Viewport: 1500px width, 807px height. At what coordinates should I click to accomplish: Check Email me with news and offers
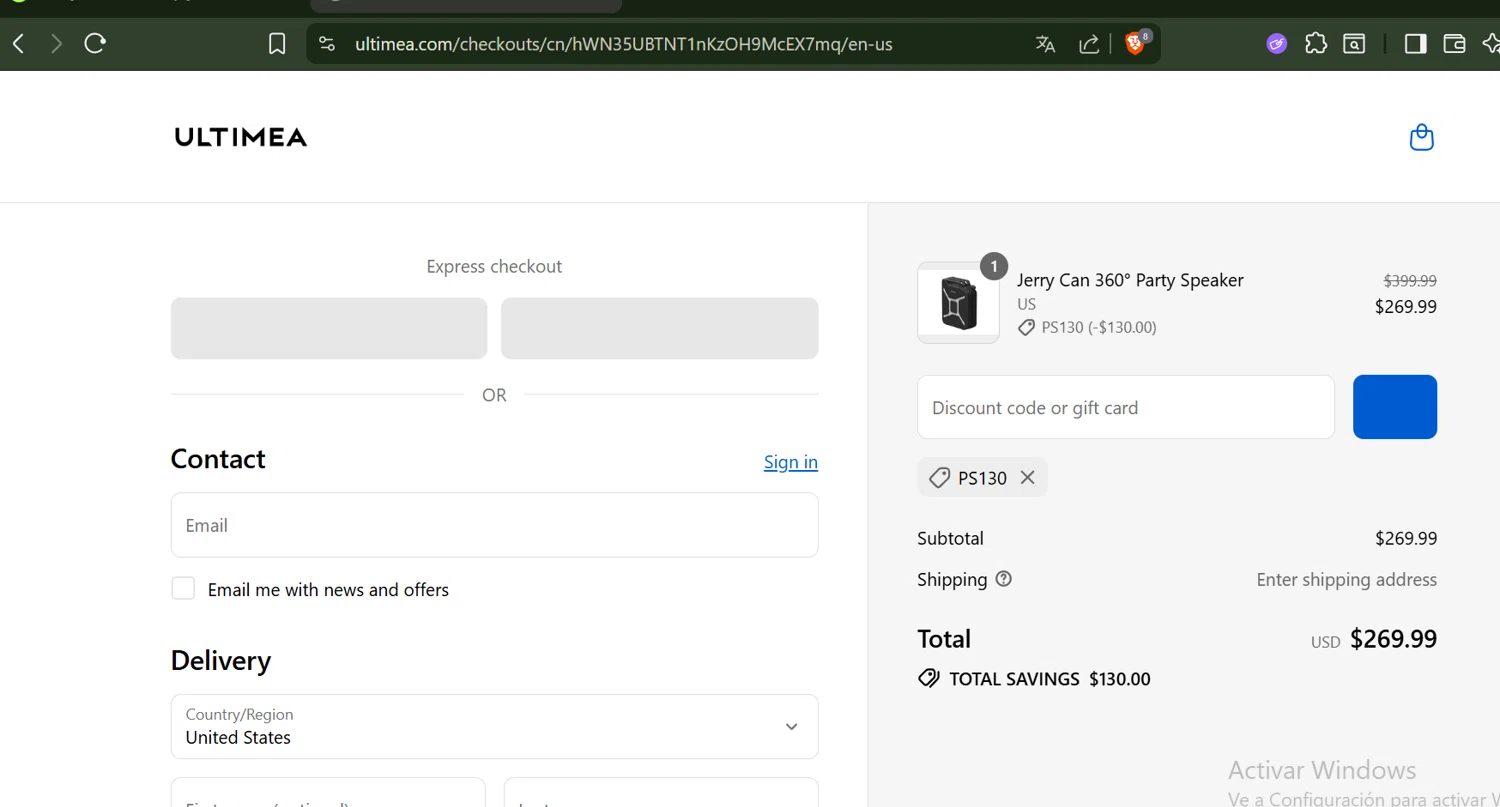183,588
